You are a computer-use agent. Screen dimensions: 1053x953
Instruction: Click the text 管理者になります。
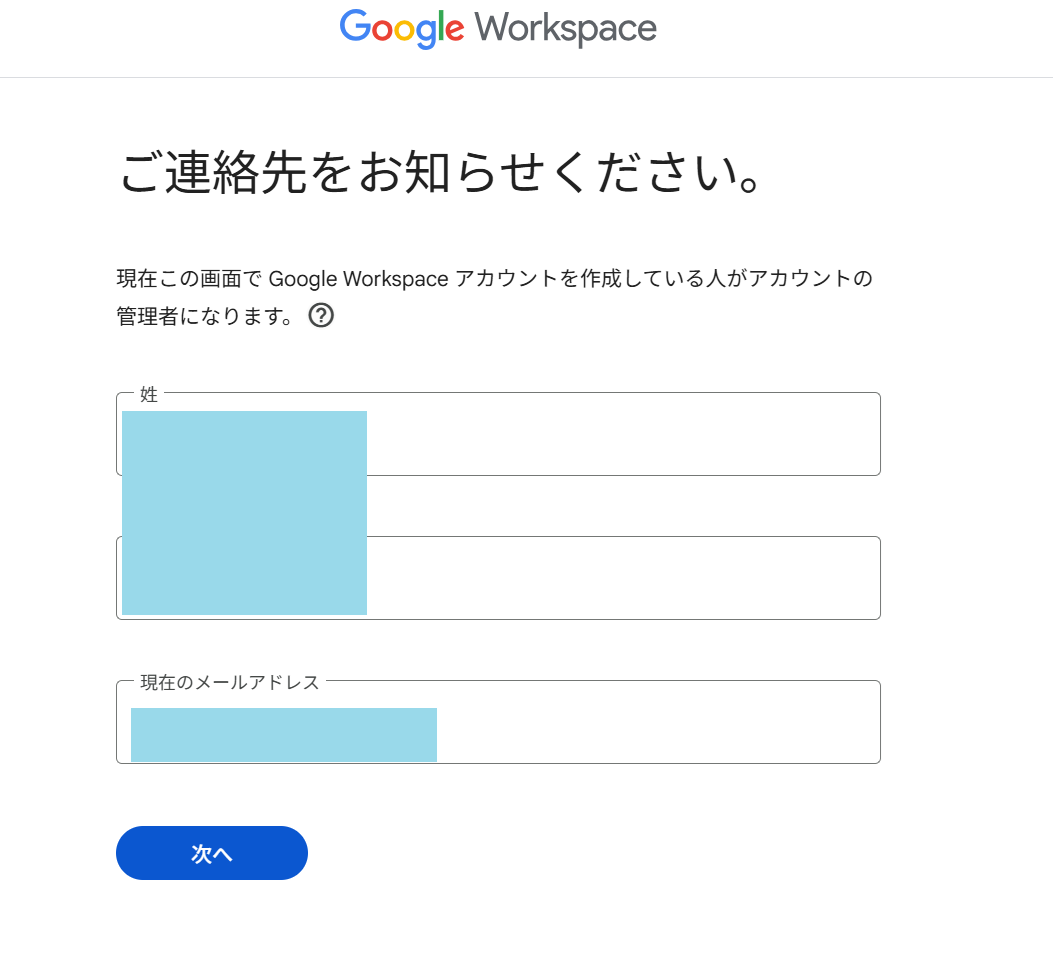[206, 317]
